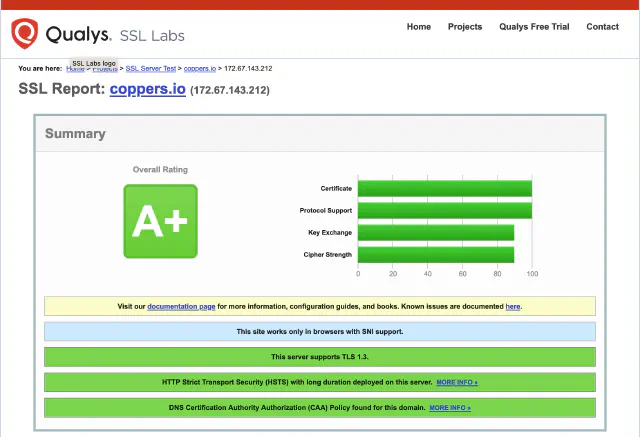Click the 'You are here:' label

tap(40, 69)
